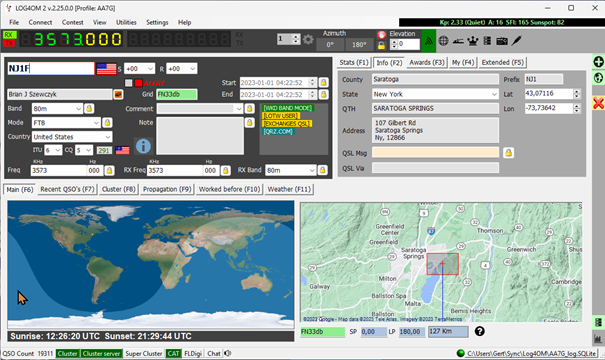Click the globe icon below the plus button
Screen dimensions: 605x360
[598, 78]
